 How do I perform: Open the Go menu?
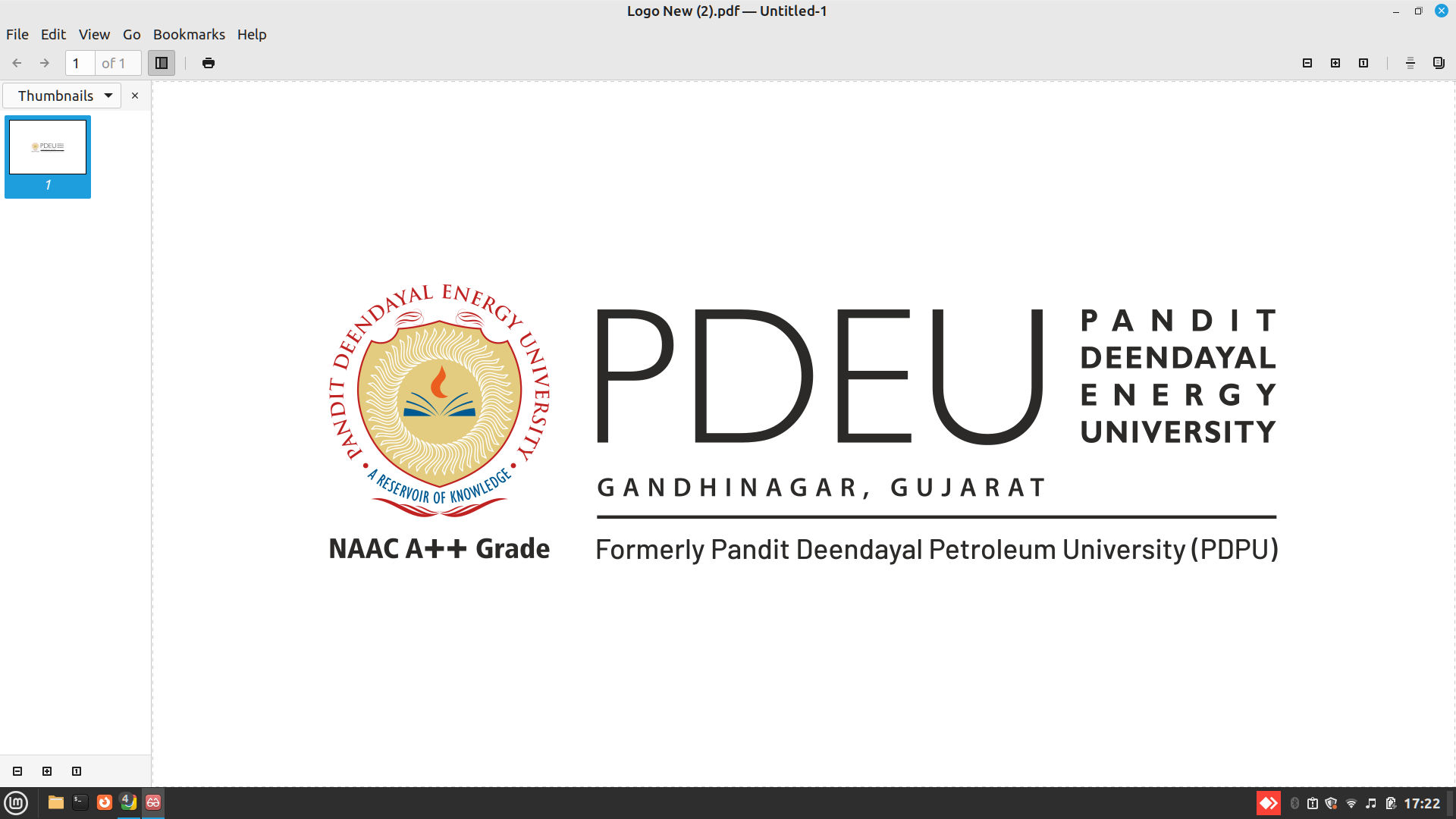tap(132, 34)
